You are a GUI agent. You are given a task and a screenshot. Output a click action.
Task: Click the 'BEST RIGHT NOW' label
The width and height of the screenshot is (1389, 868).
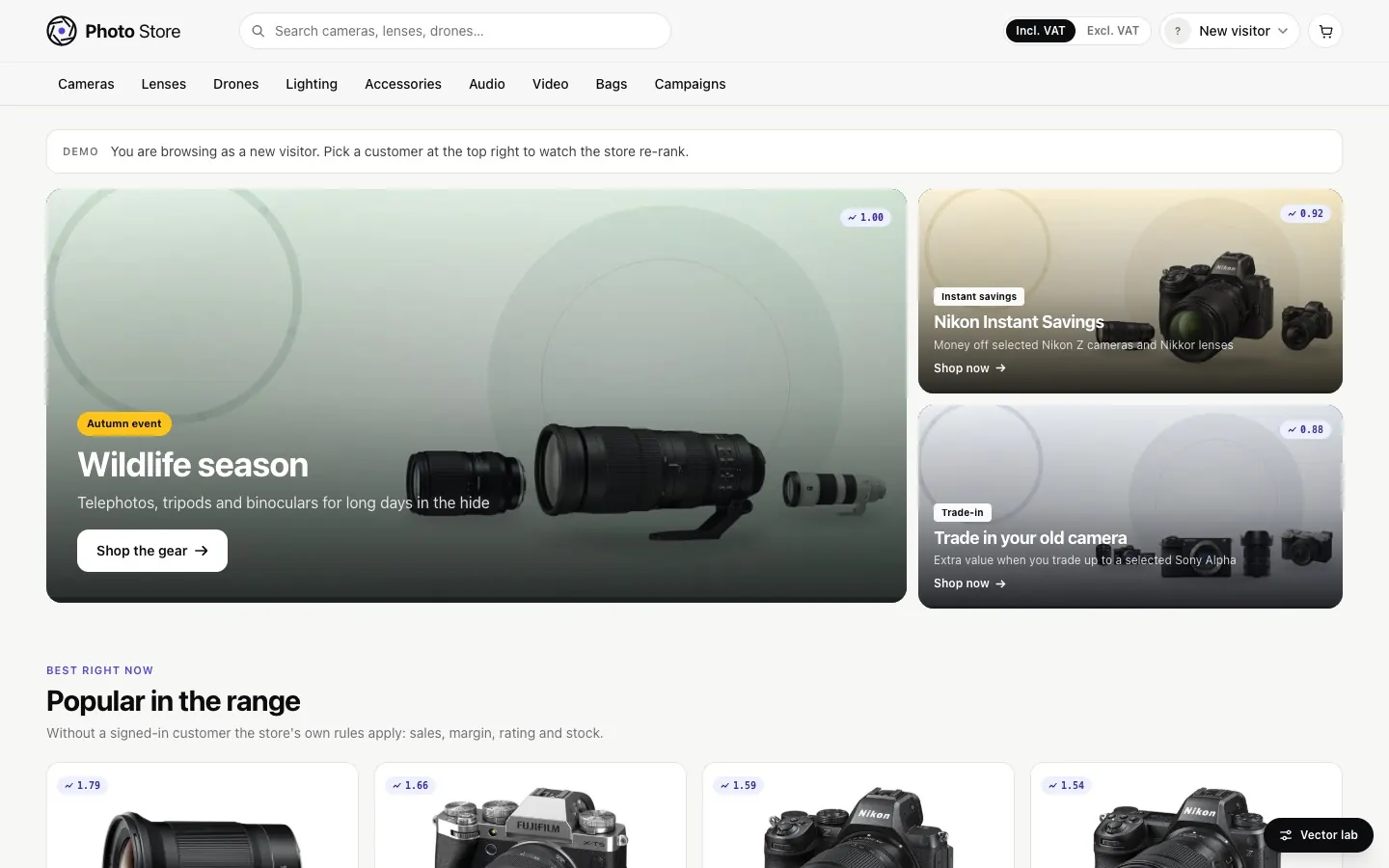(x=100, y=670)
